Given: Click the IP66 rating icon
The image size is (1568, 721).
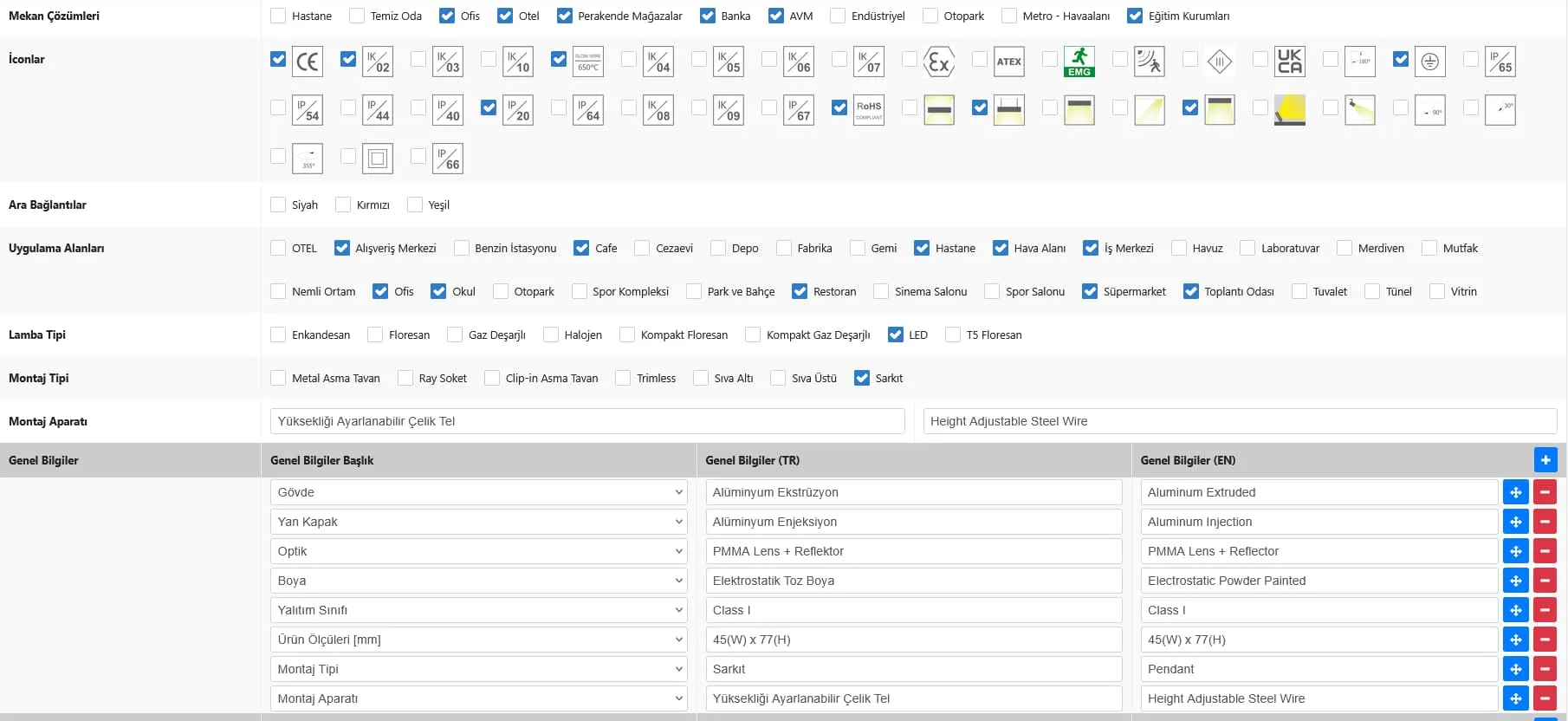Looking at the screenshot, I should coord(448,159).
